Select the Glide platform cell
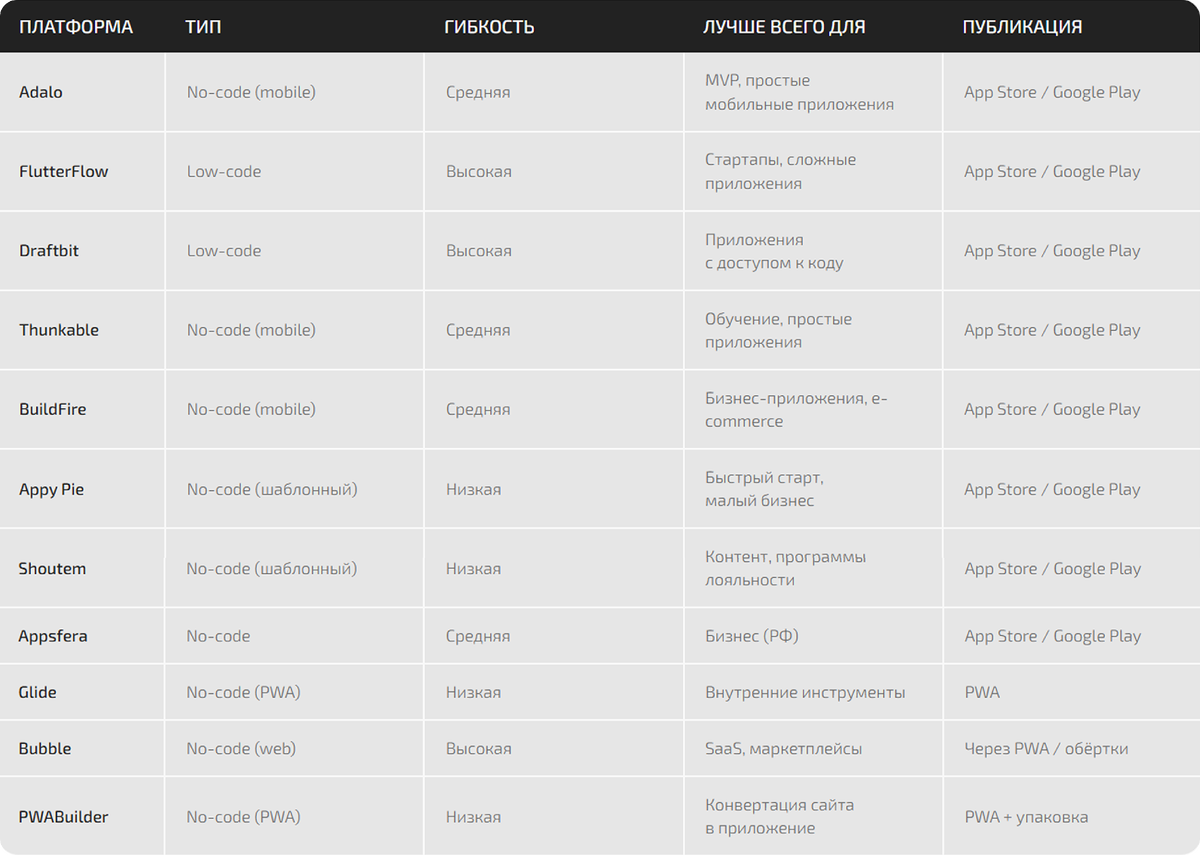 [37, 692]
